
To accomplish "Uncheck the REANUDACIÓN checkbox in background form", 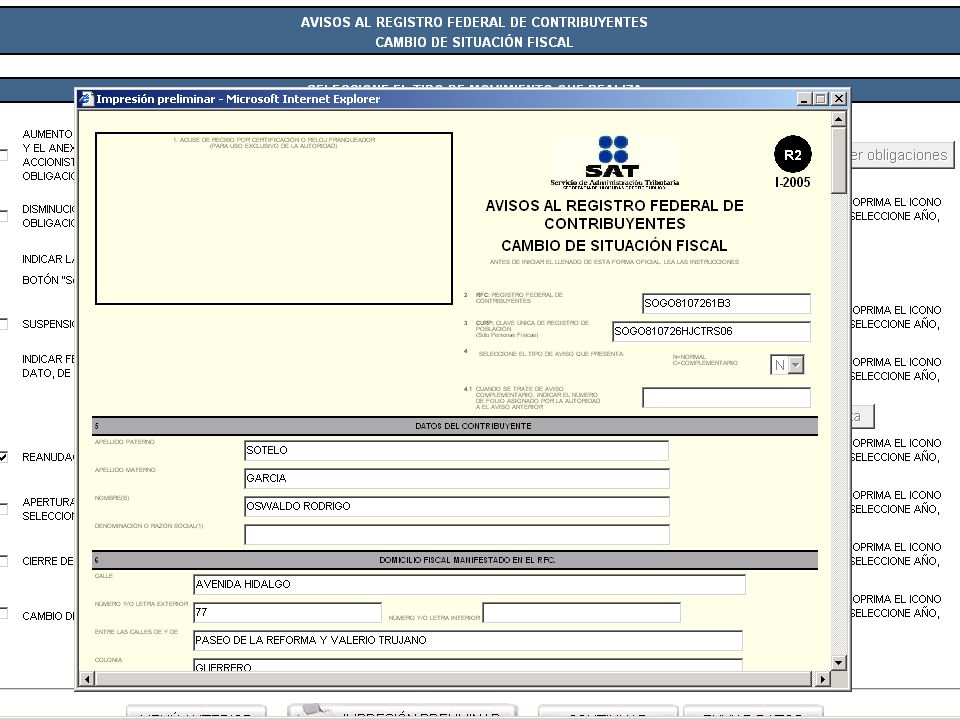I will coord(3,457).
